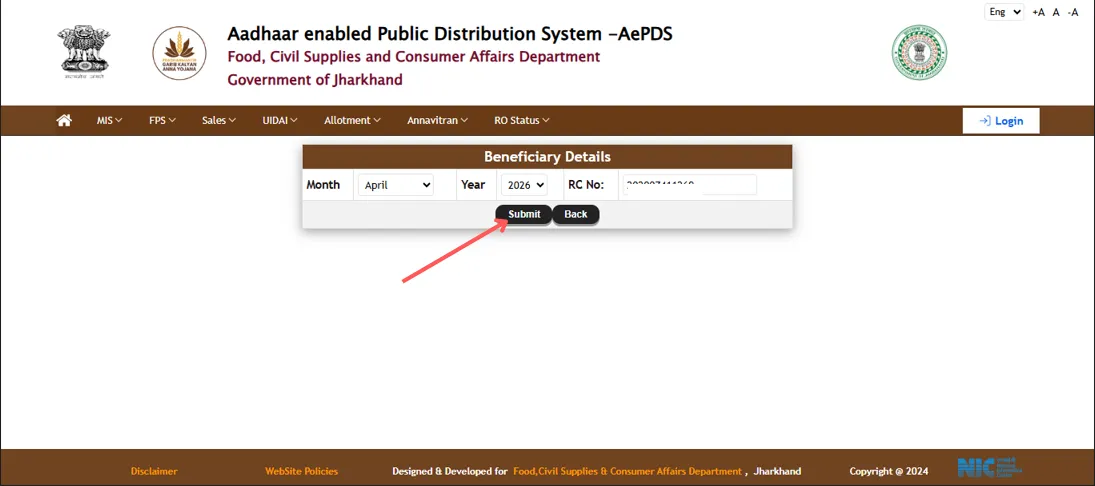The width and height of the screenshot is (1095, 486).
Task: Expand the FPS menu
Action: [162, 120]
